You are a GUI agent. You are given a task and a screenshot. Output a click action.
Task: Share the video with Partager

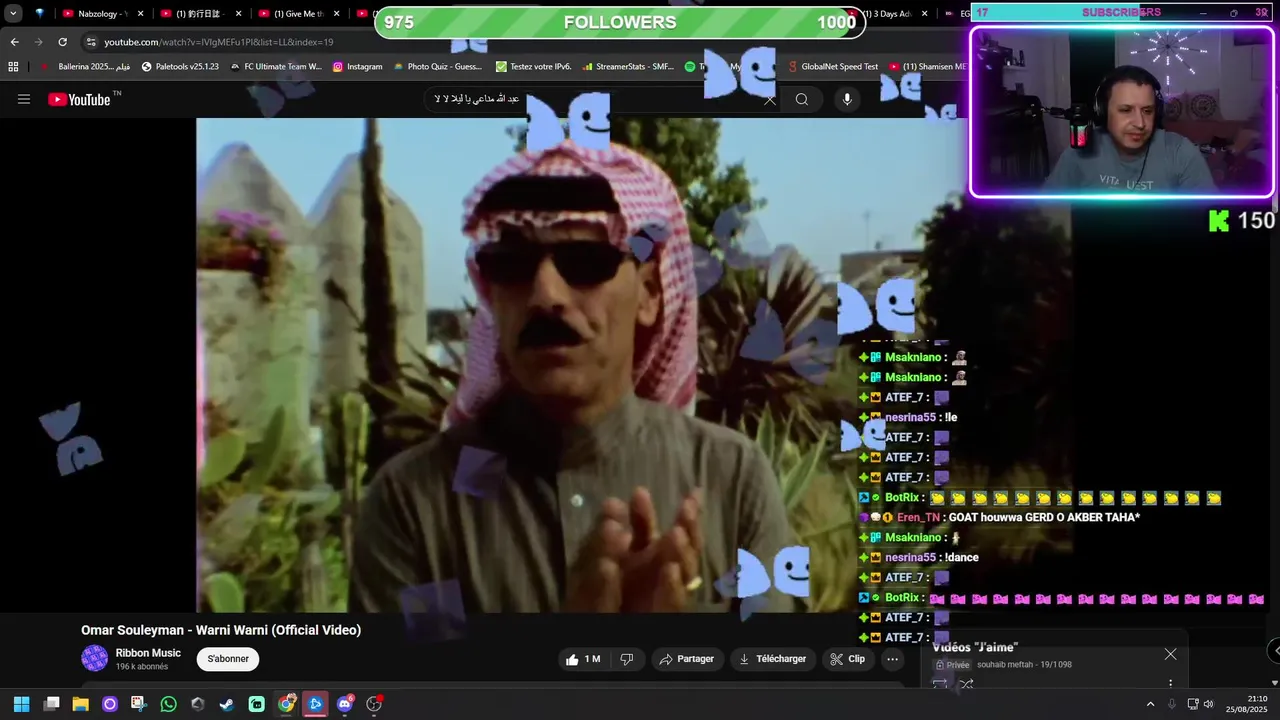[686, 659]
